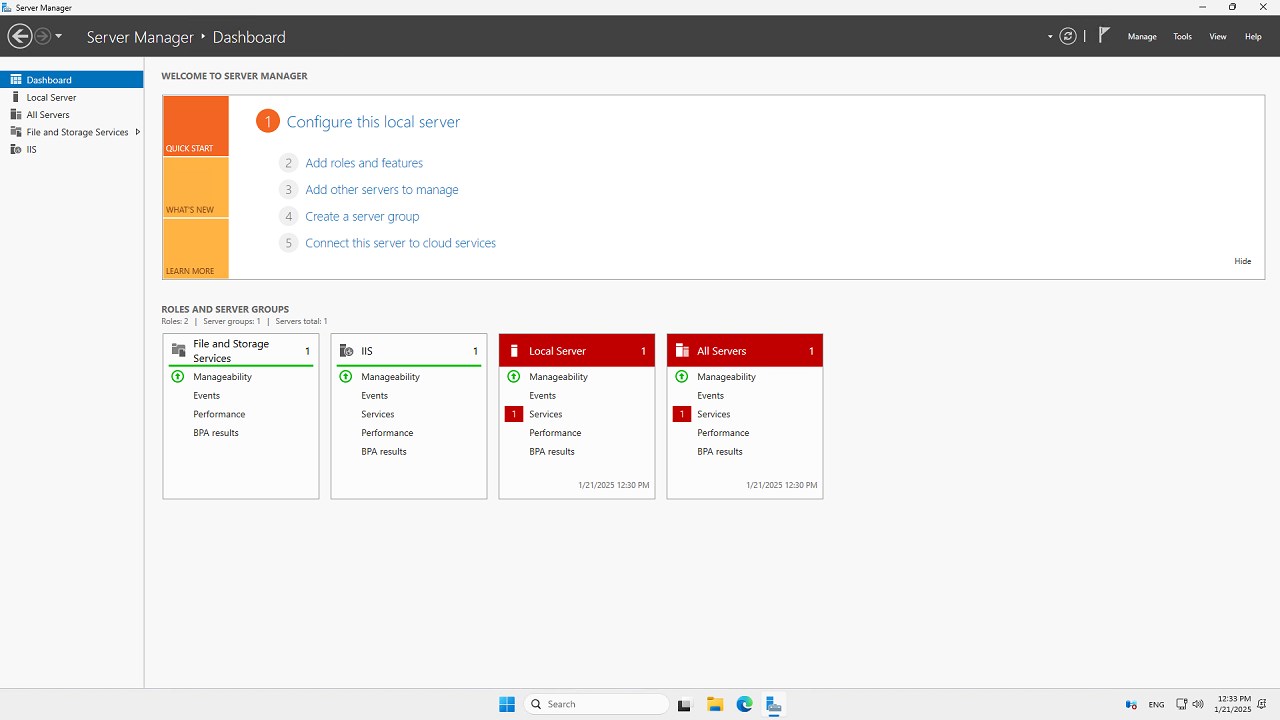
Task: Click the Server Manager taskbar icon
Action: tap(774, 704)
